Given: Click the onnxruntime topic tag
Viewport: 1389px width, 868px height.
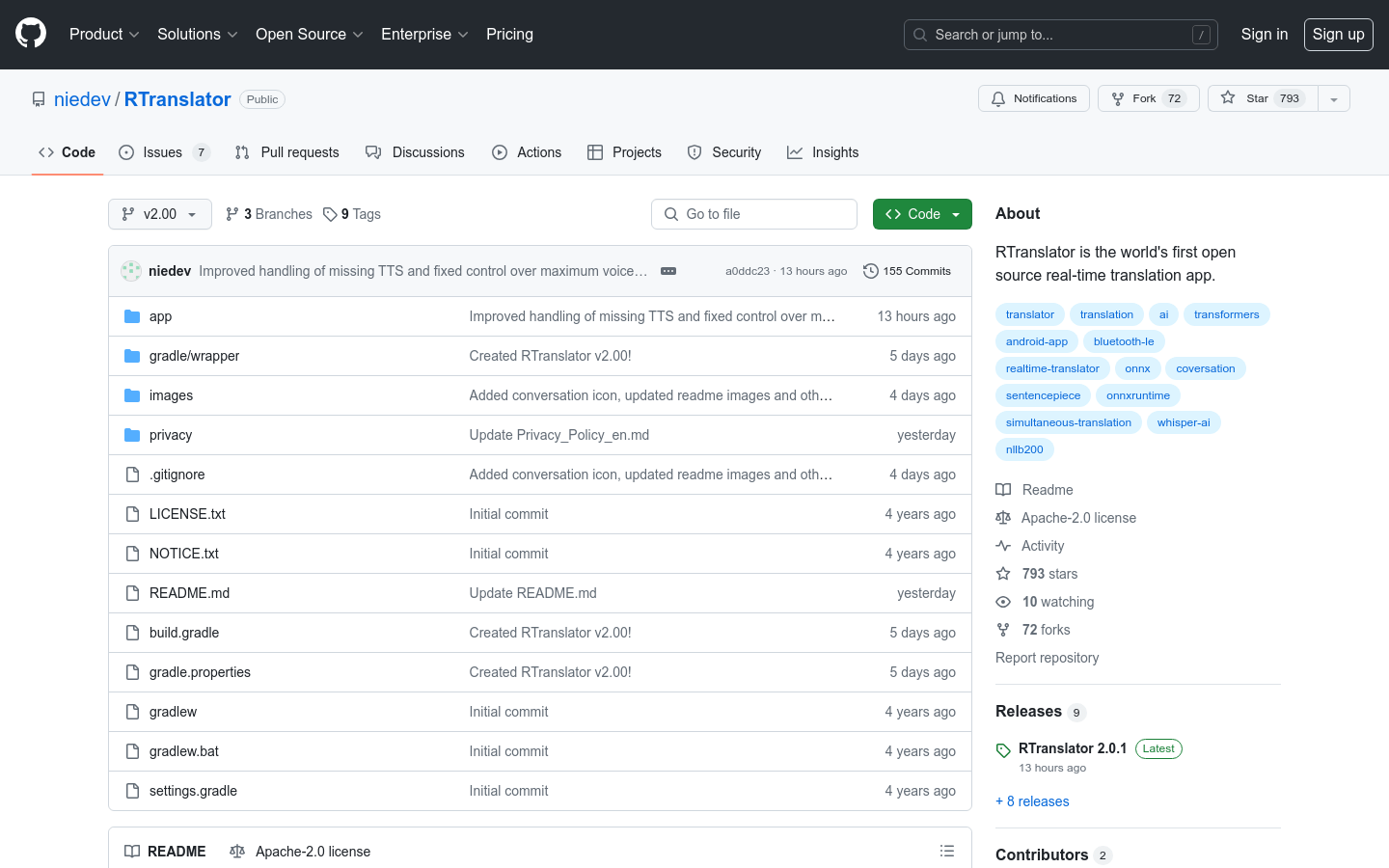Looking at the screenshot, I should 1138,395.
